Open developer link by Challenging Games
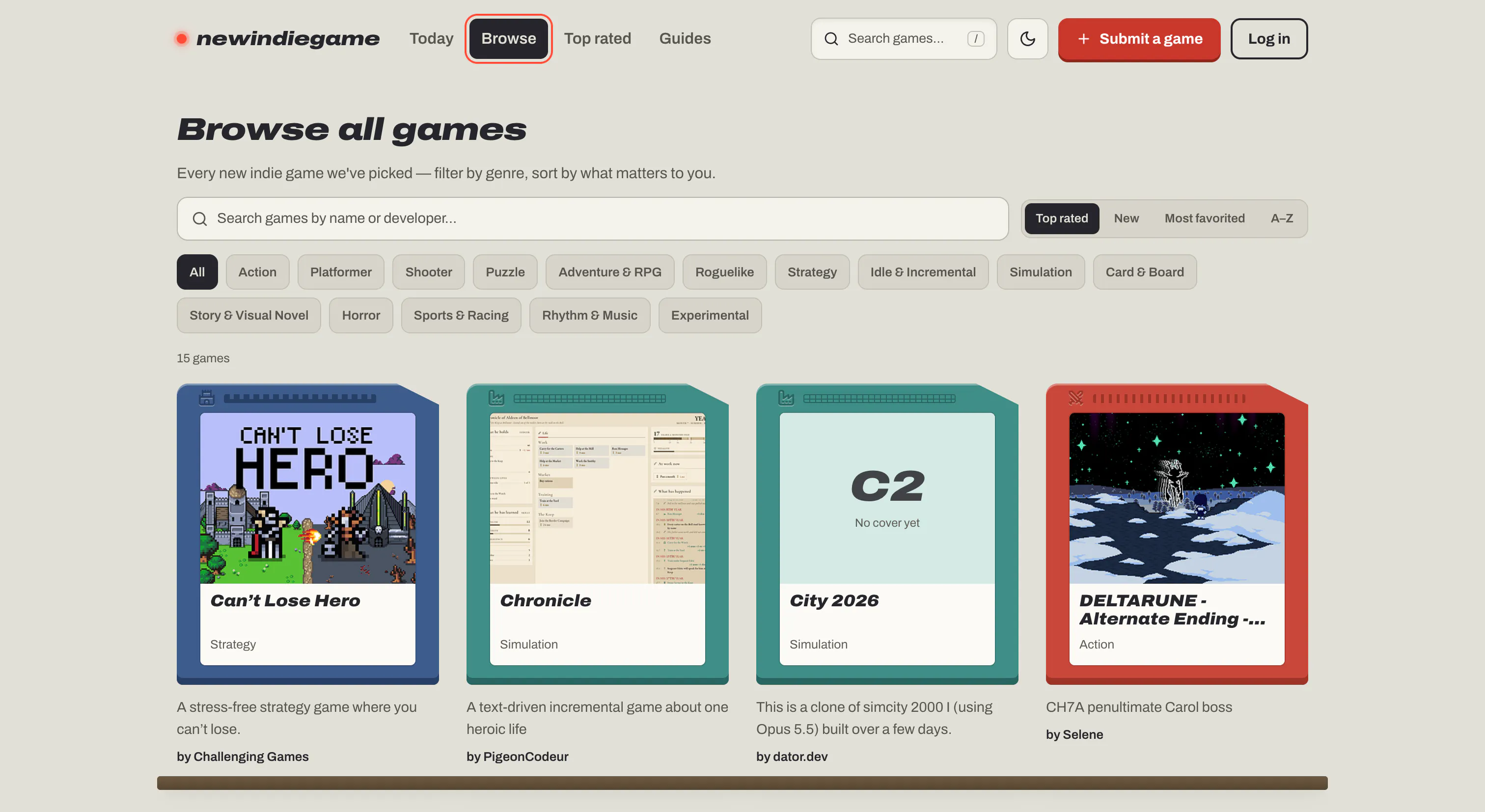 point(243,756)
